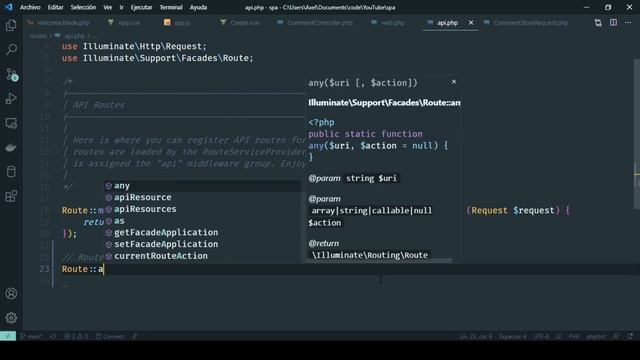
Task: Change indentation via the Espacios status item
Action: tap(513, 336)
